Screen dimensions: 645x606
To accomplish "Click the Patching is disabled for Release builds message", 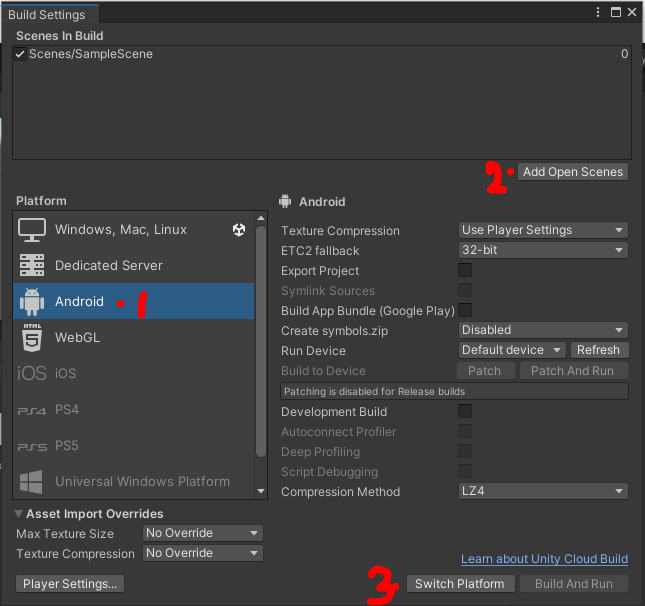I will click(455, 391).
